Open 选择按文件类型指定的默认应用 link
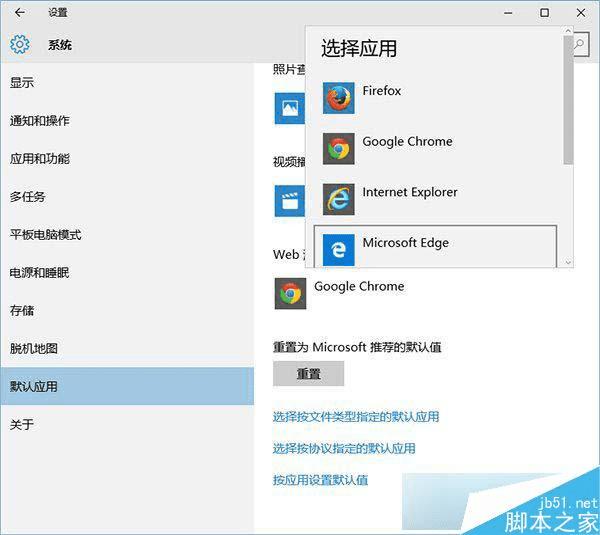Viewport: 600px width, 535px height. [x=356, y=416]
